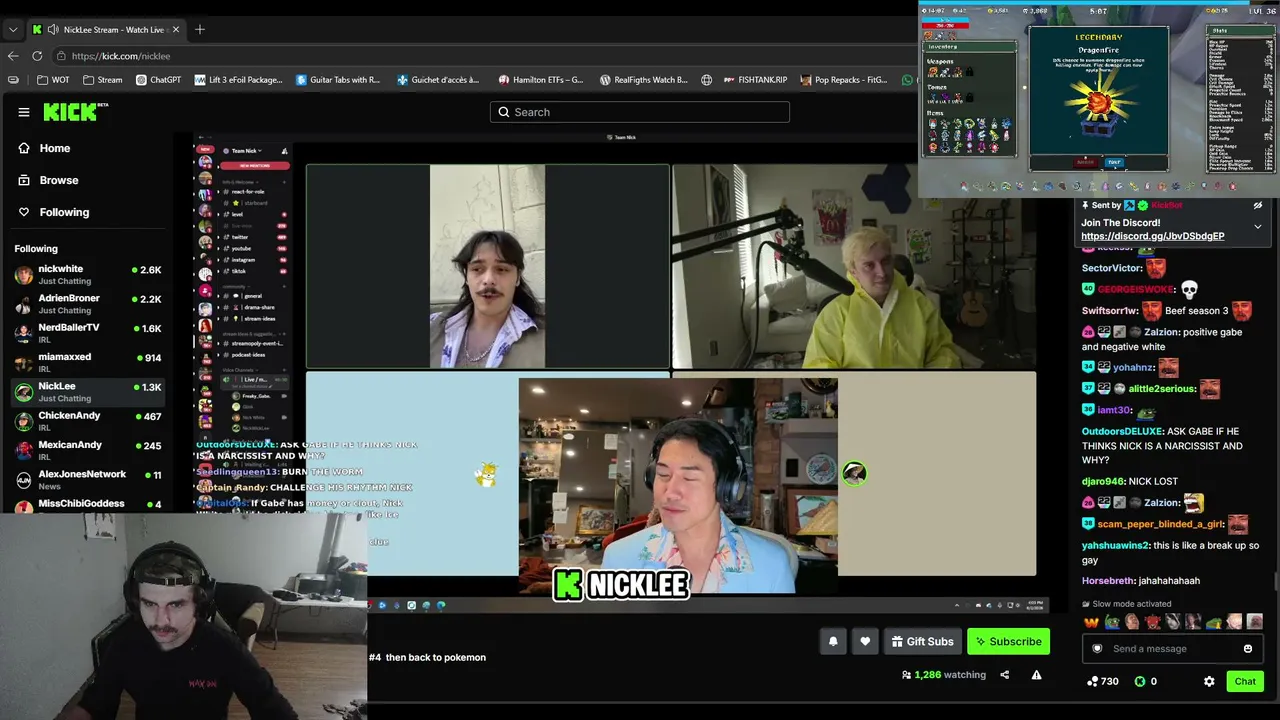Open the RealFigths Watch bookmark
The image size is (1280, 720).
coord(644,80)
